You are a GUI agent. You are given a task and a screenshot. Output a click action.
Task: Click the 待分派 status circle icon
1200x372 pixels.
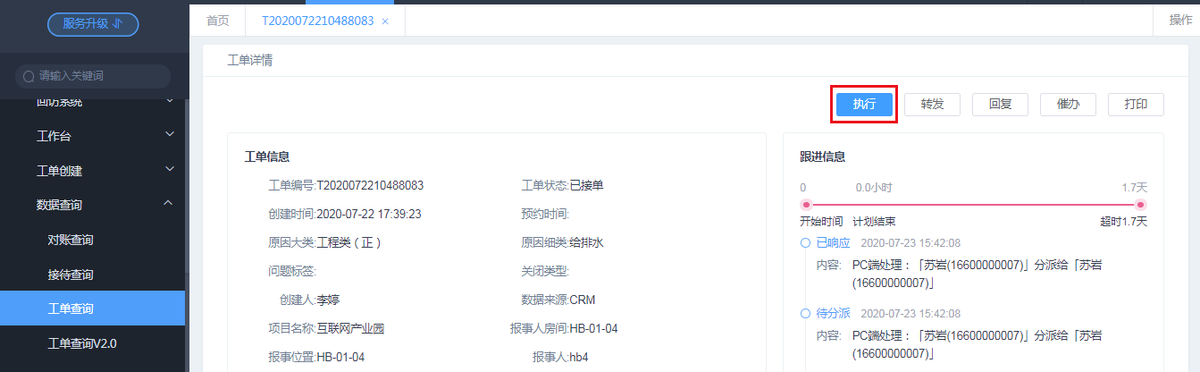pos(806,314)
